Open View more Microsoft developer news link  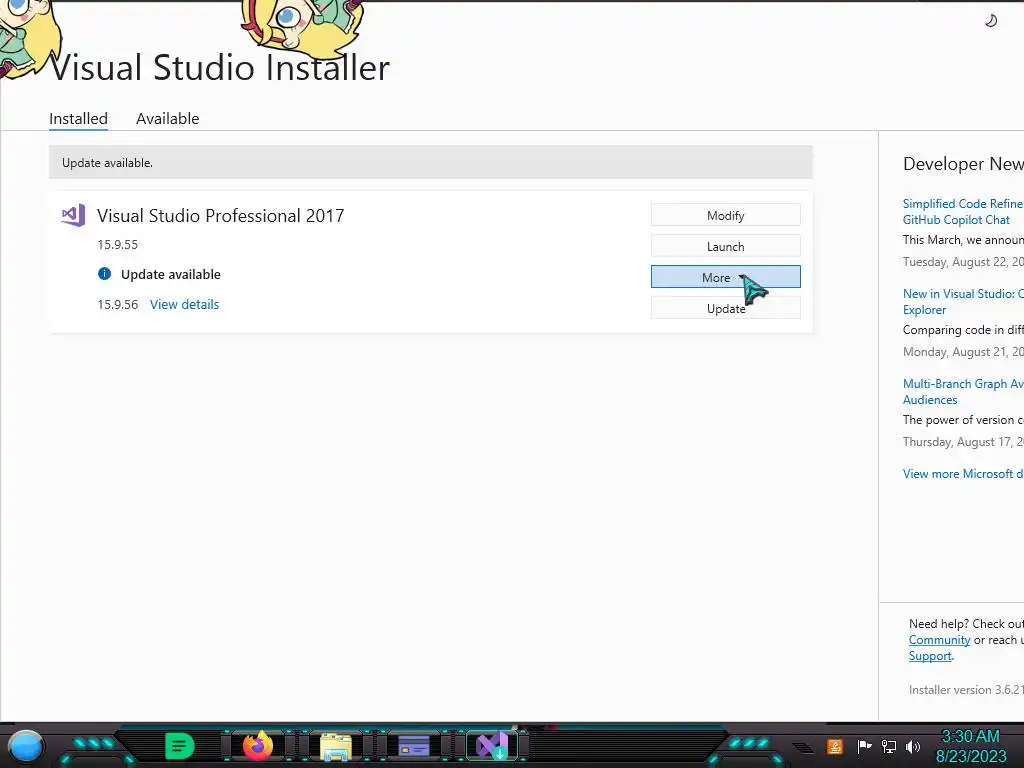point(963,473)
